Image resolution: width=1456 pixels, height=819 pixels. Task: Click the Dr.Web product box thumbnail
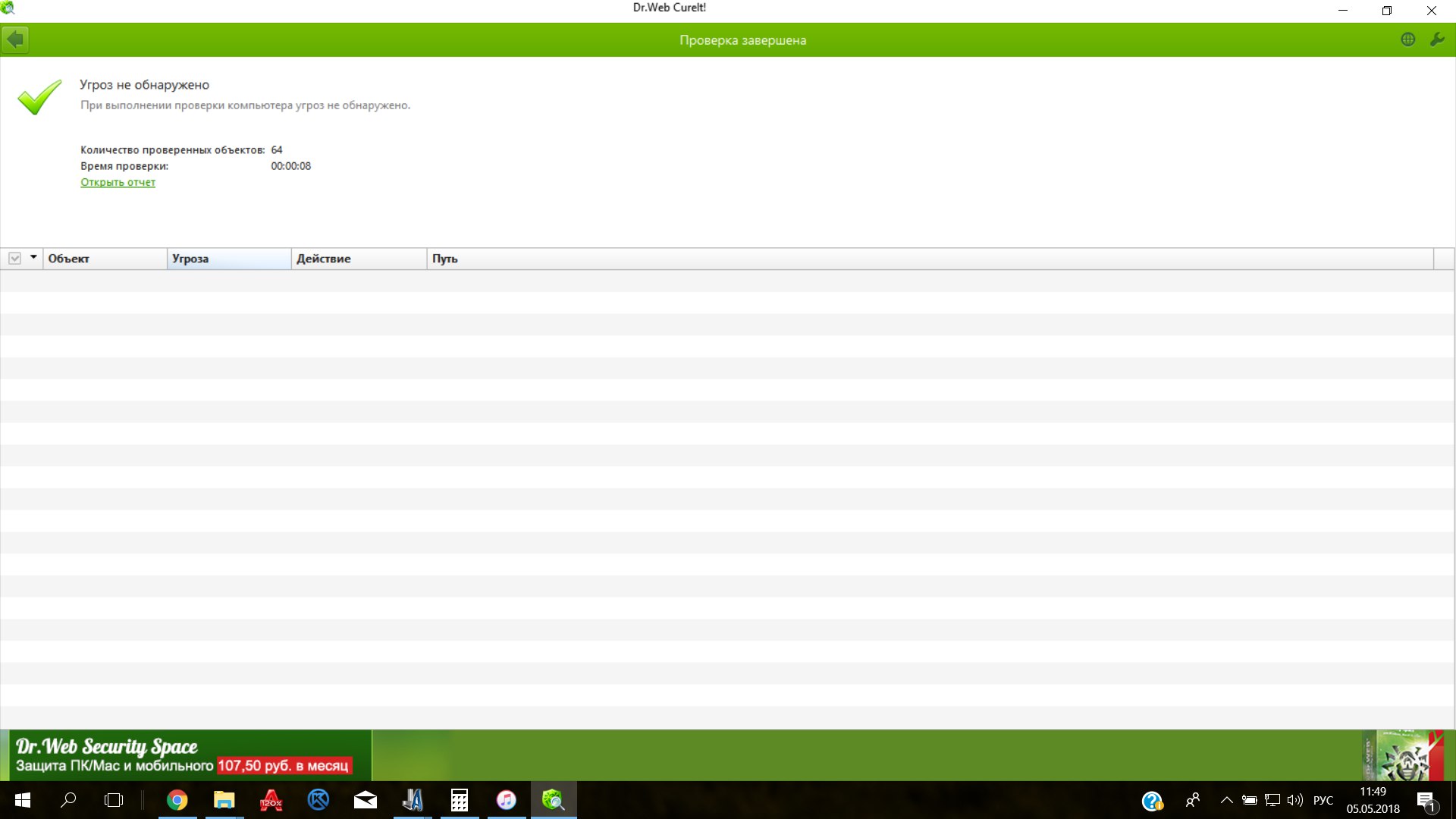click(1401, 755)
